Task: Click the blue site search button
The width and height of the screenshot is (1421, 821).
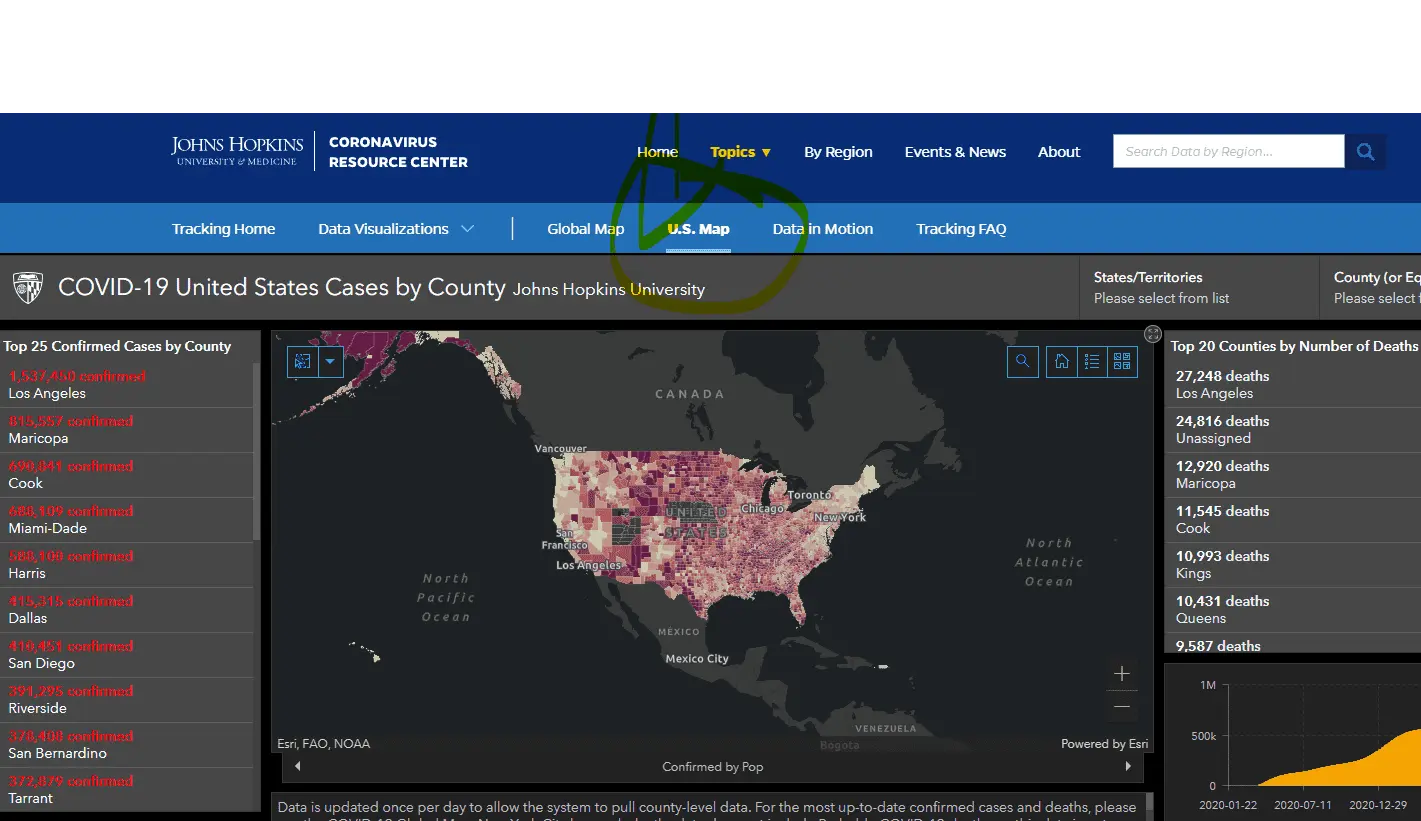Action: pyautogui.click(x=1365, y=152)
